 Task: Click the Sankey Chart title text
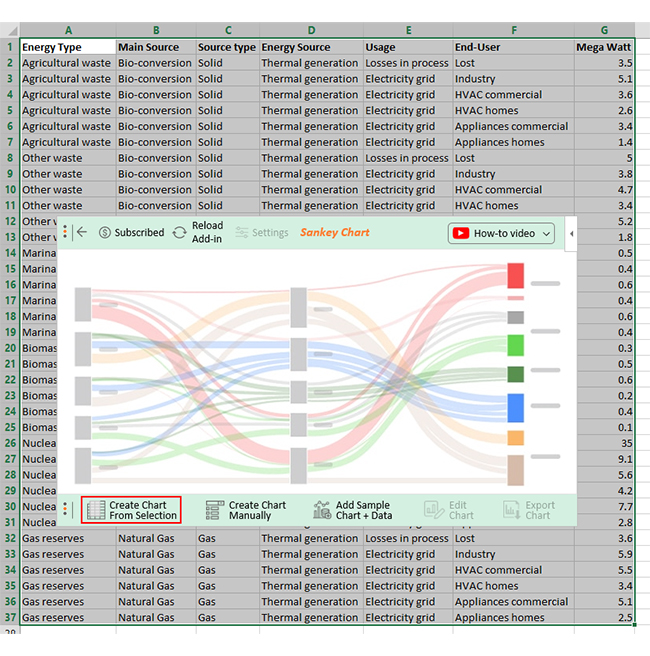point(335,232)
